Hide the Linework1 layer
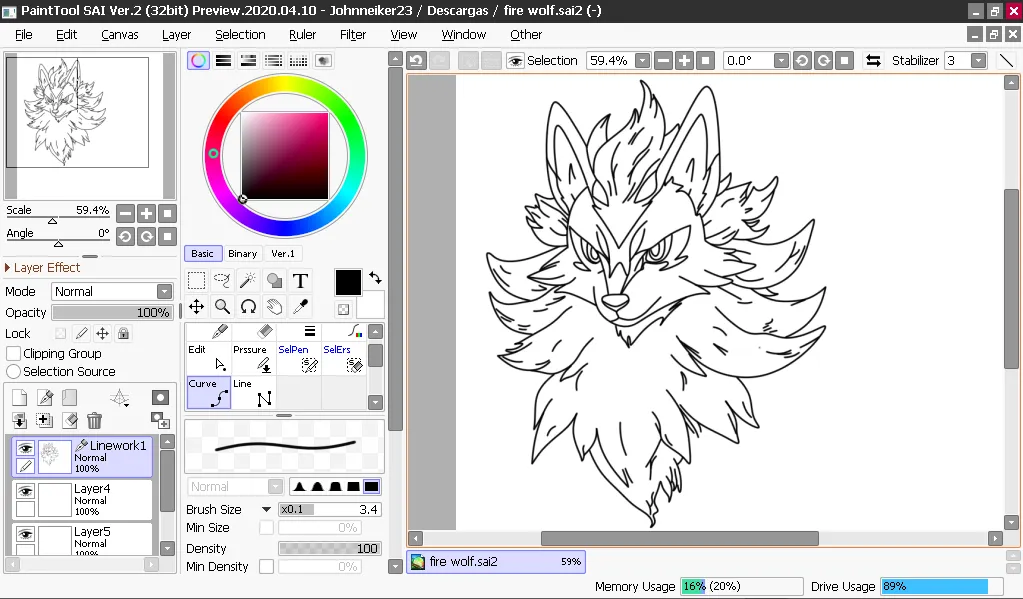Image resolution: width=1023 pixels, height=599 pixels. click(25, 448)
